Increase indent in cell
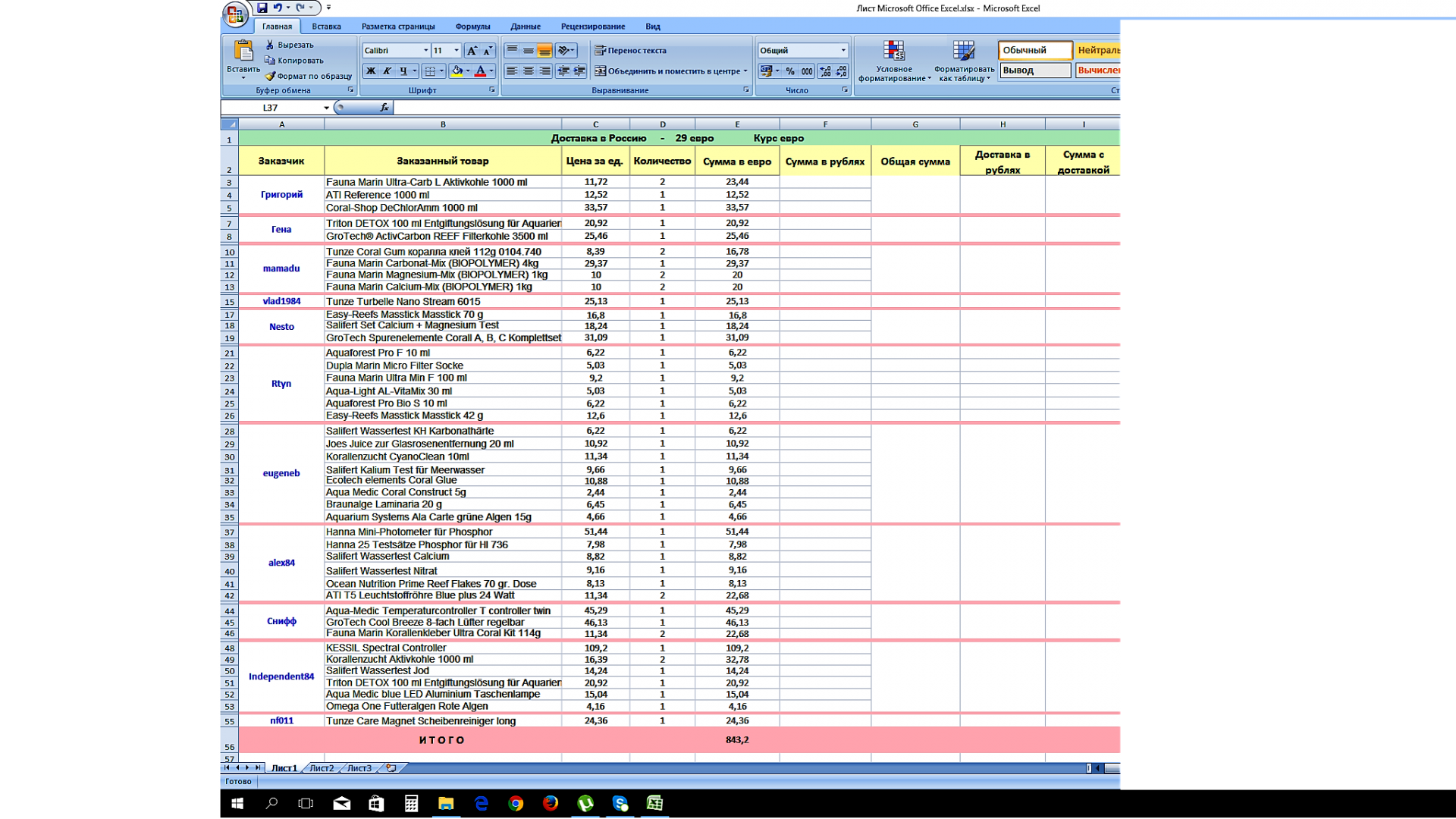 [579, 71]
